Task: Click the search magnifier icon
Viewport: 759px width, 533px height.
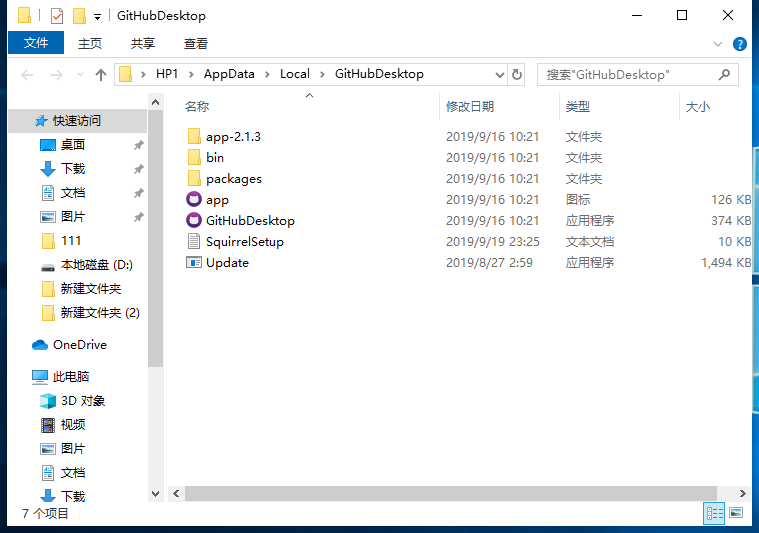Action: 724,75
